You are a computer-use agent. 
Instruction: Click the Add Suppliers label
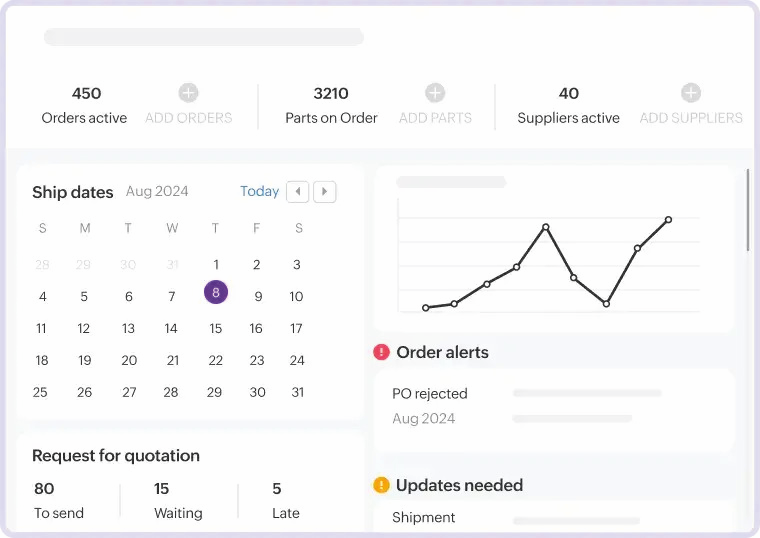(691, 118)
